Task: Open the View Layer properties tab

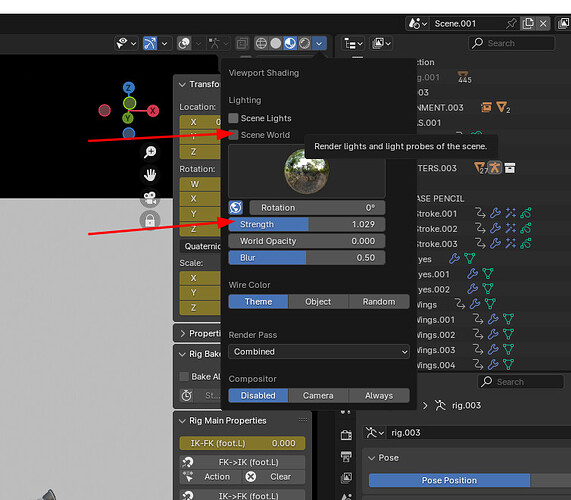Action: (x=346, y=477)
